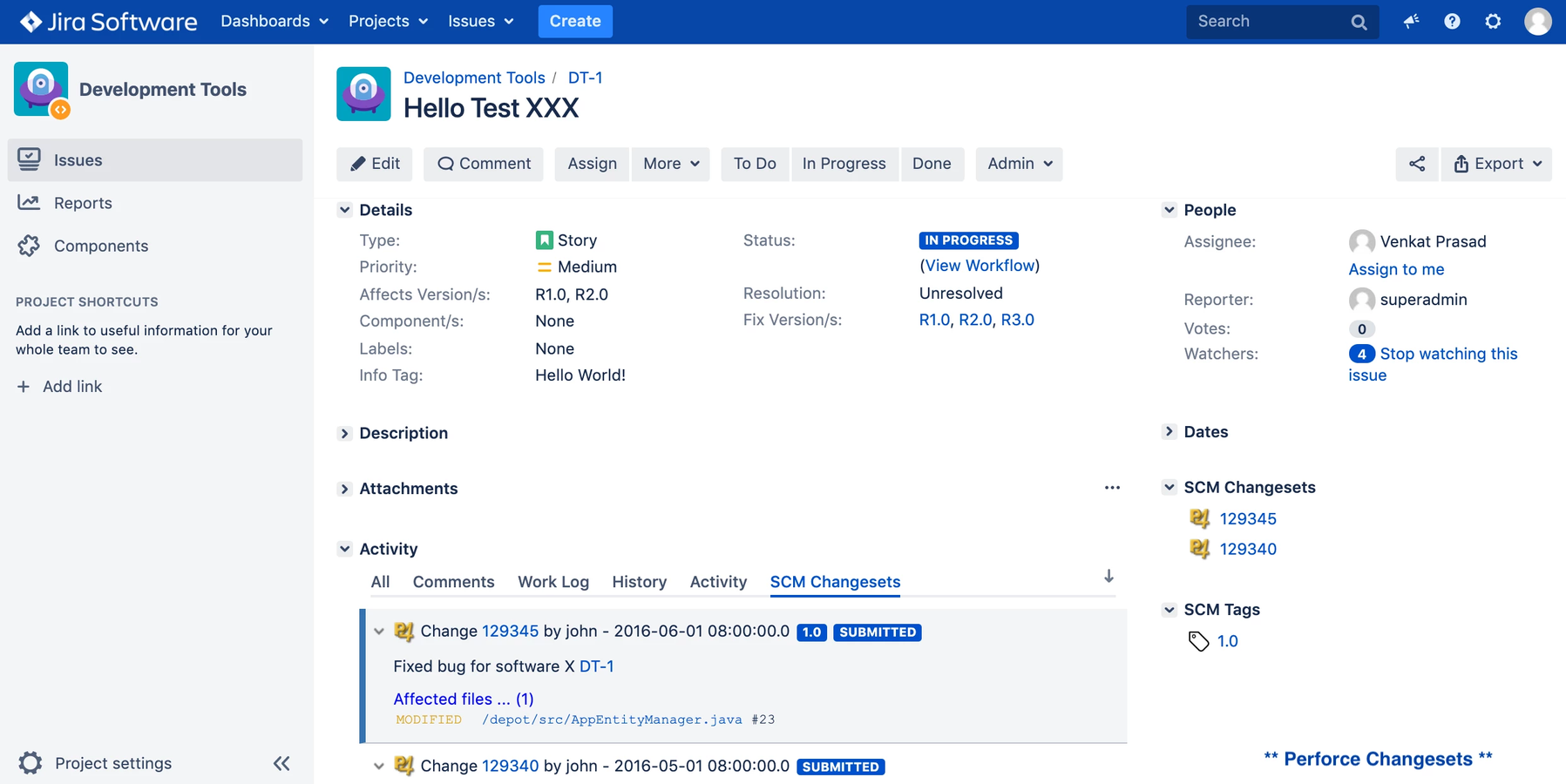The width and height of the screenshot is (1566, 784).
Task: Collapse the Details section
Action: [x=344, y=210]
